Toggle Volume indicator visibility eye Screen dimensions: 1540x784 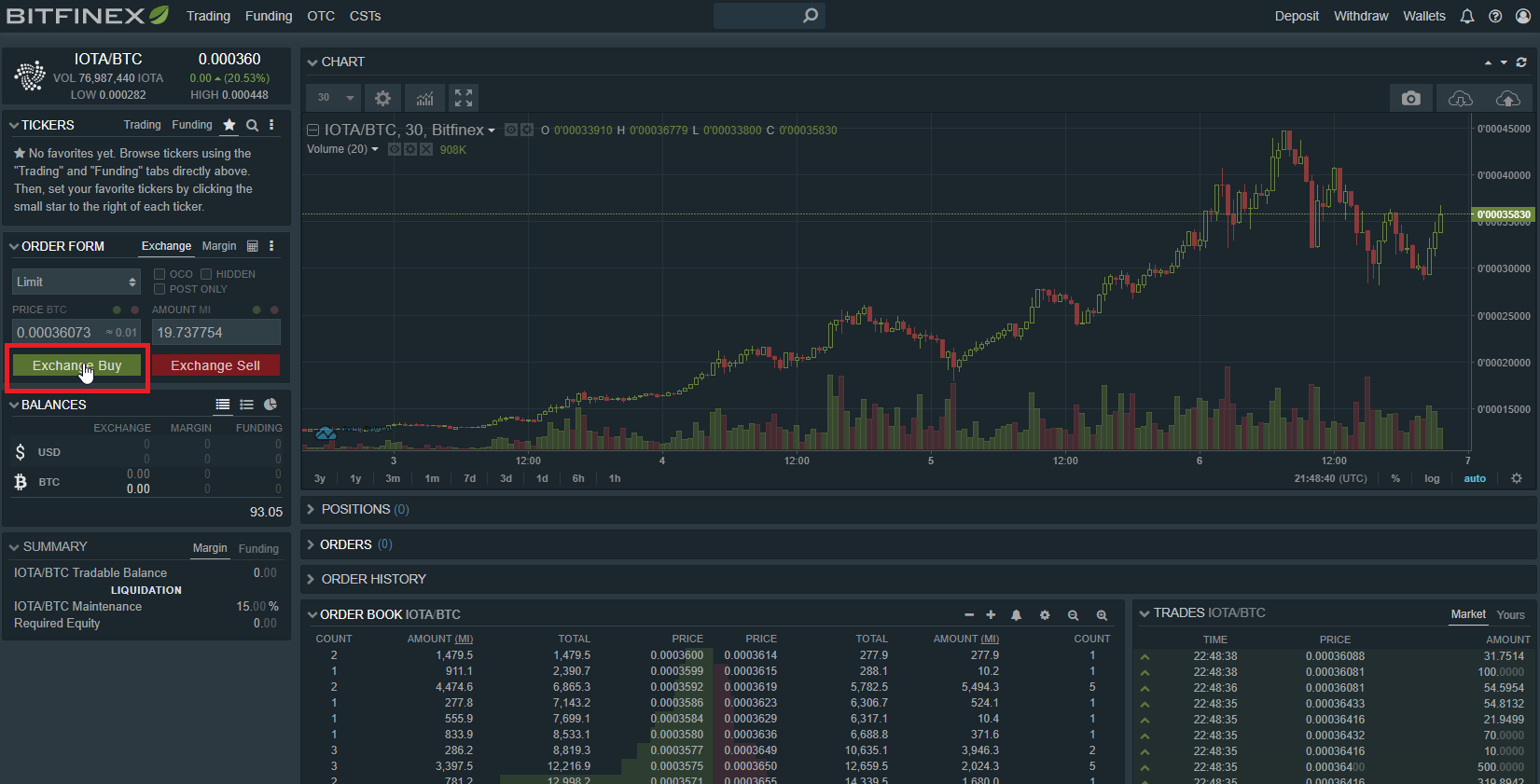point(395,149)
